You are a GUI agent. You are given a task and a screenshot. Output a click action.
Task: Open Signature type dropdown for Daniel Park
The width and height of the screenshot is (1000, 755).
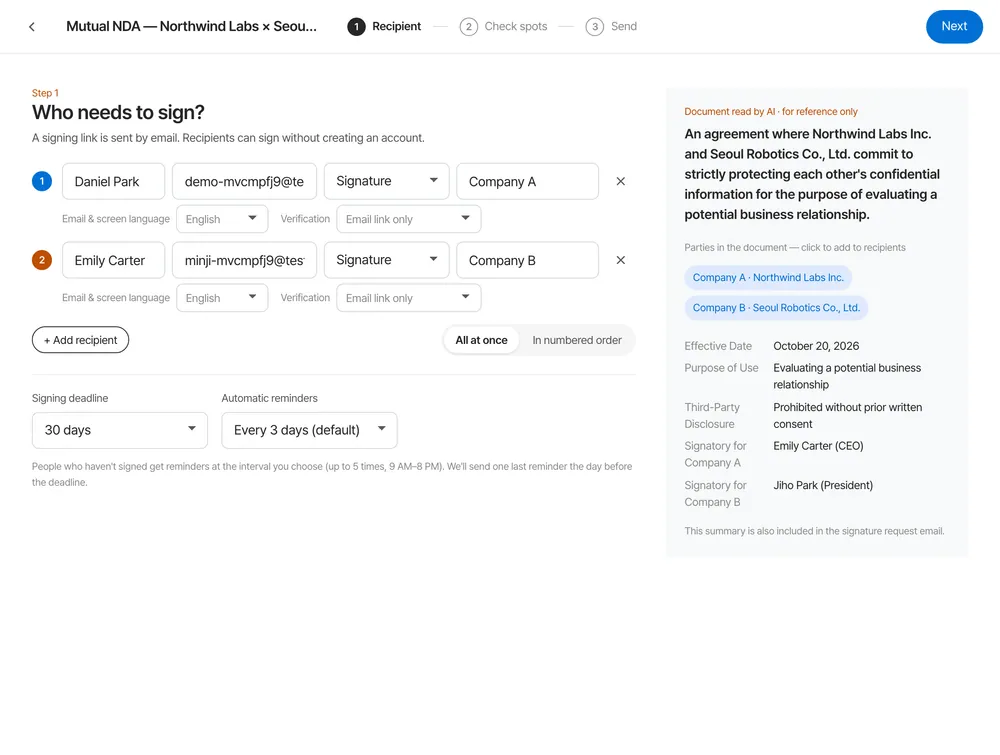(386, 181)
